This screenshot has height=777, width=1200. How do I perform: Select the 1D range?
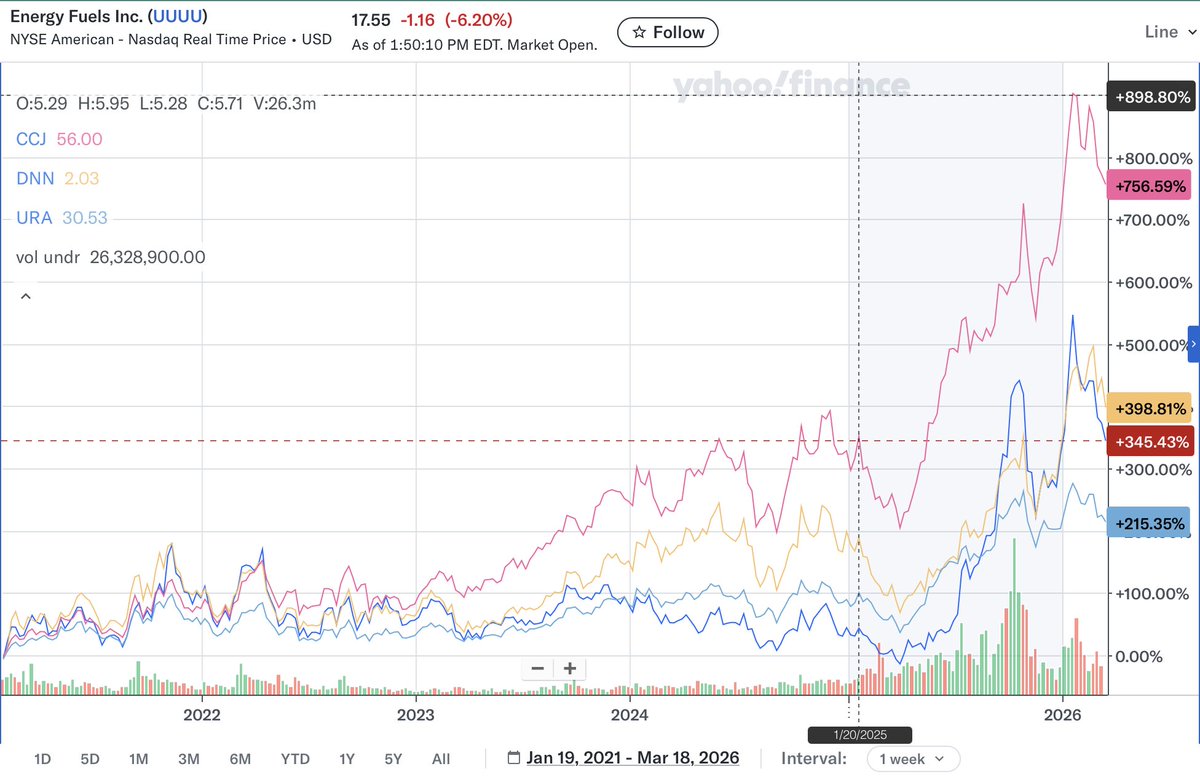pyautogui.click(x=43, y=759)
